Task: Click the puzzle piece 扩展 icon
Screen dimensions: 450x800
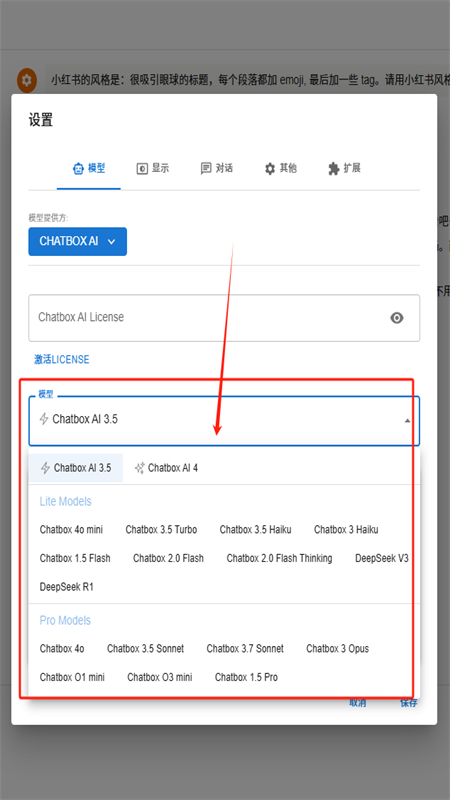Action: tap(333, 169)
